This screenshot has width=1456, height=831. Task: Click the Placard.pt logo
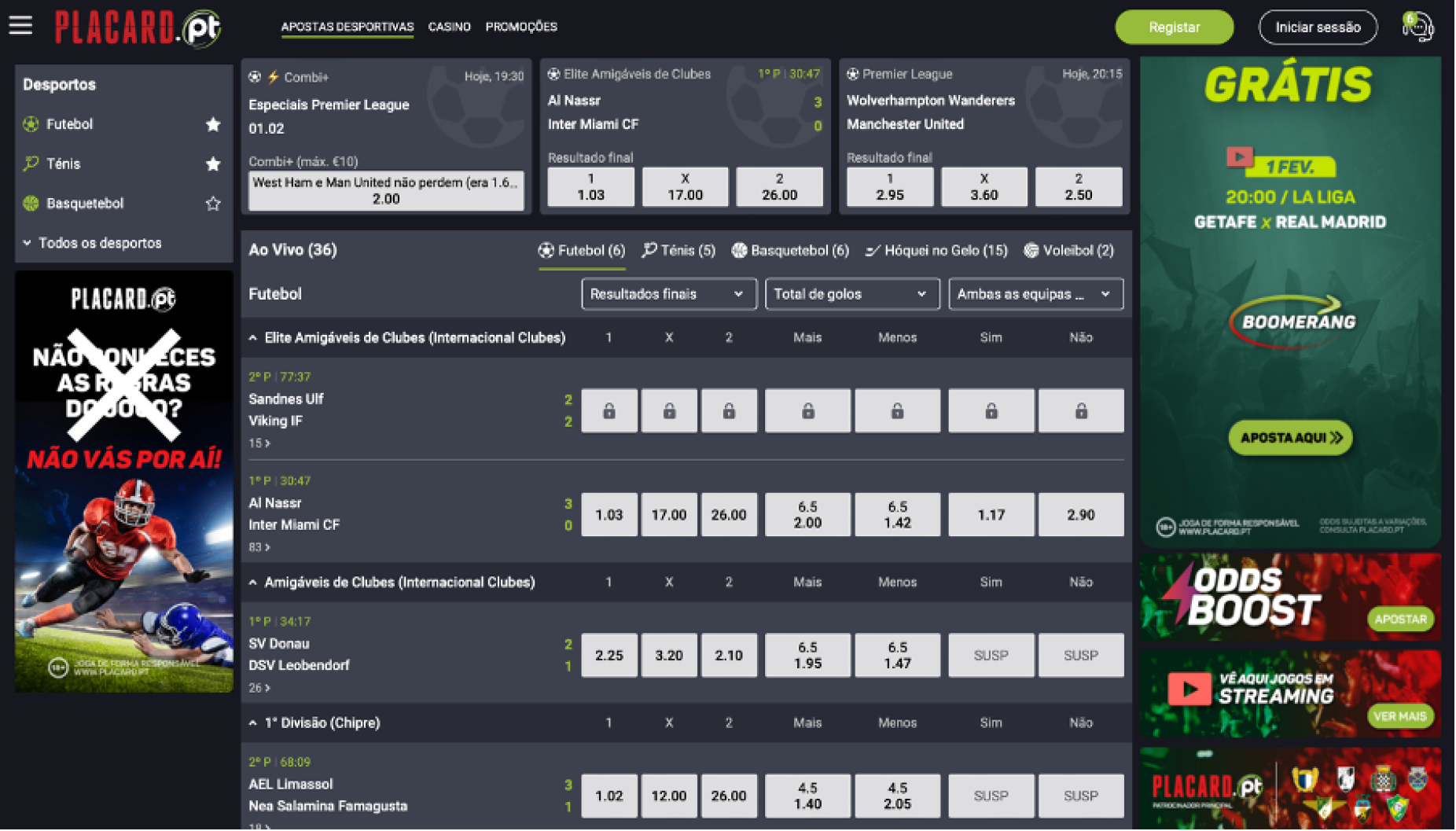click(138, 28)
